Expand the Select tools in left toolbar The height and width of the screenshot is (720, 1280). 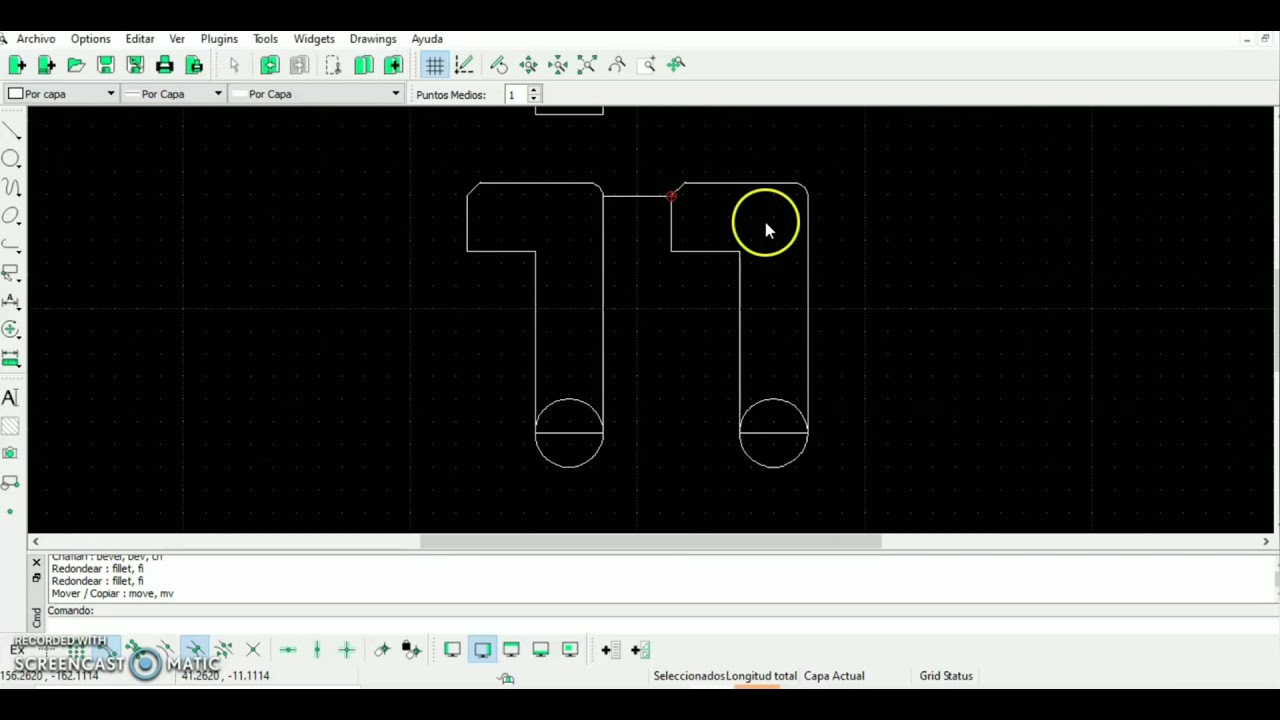click(11, 272)
